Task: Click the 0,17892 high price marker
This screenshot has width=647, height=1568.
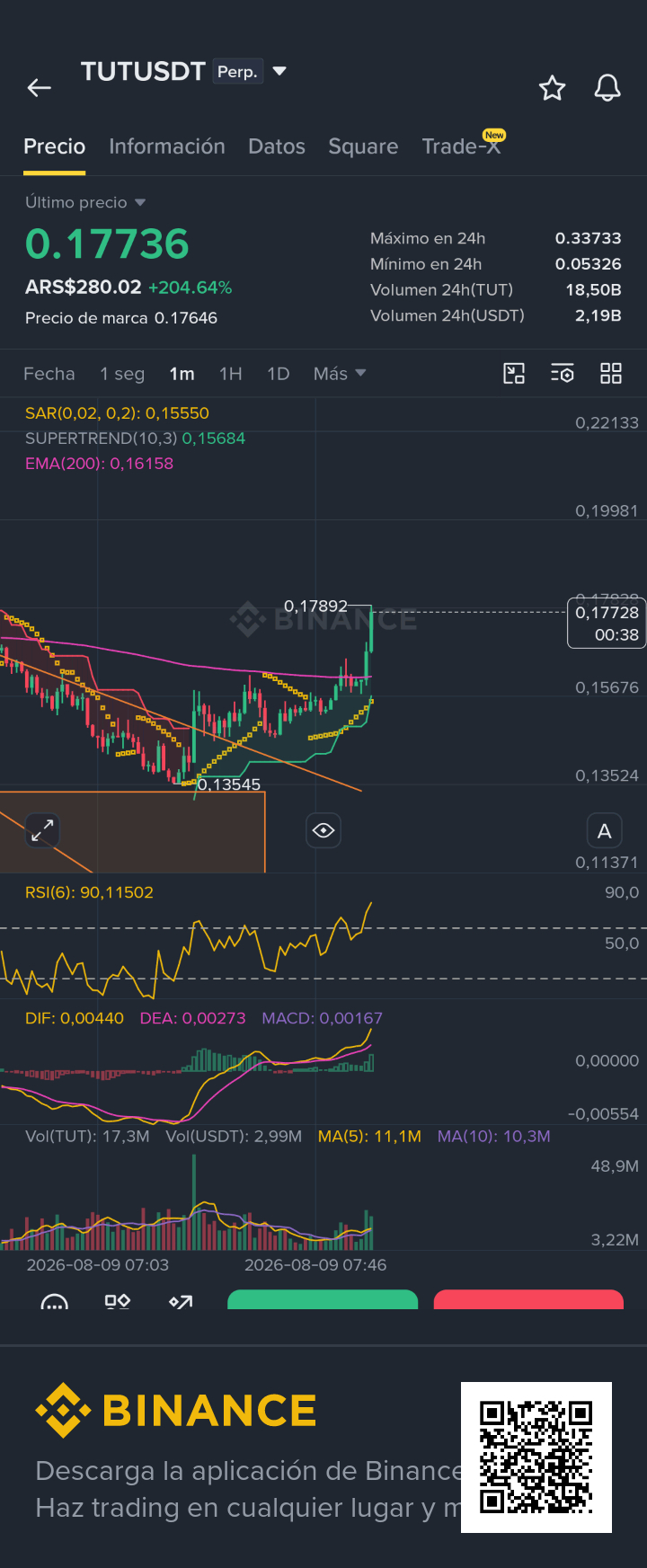Action: coord(315,607)
